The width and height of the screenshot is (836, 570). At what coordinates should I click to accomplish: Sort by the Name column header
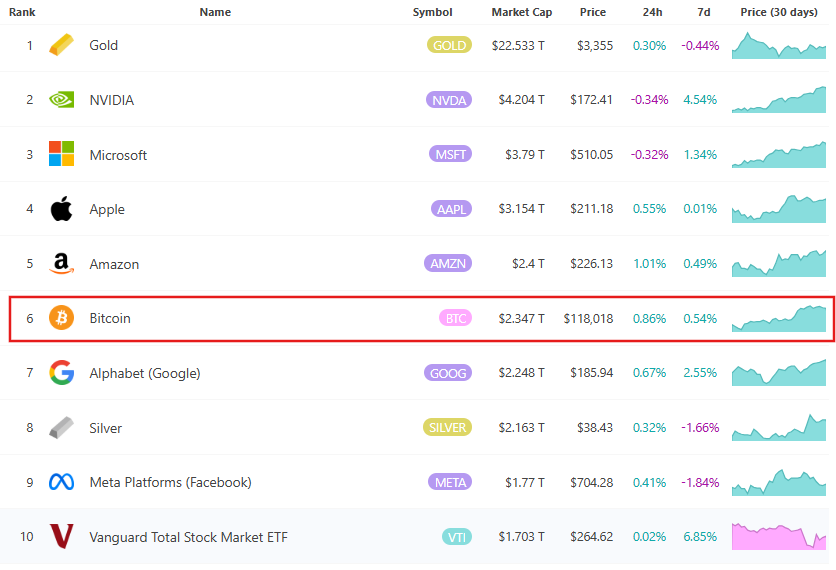[x=215, y=12]
